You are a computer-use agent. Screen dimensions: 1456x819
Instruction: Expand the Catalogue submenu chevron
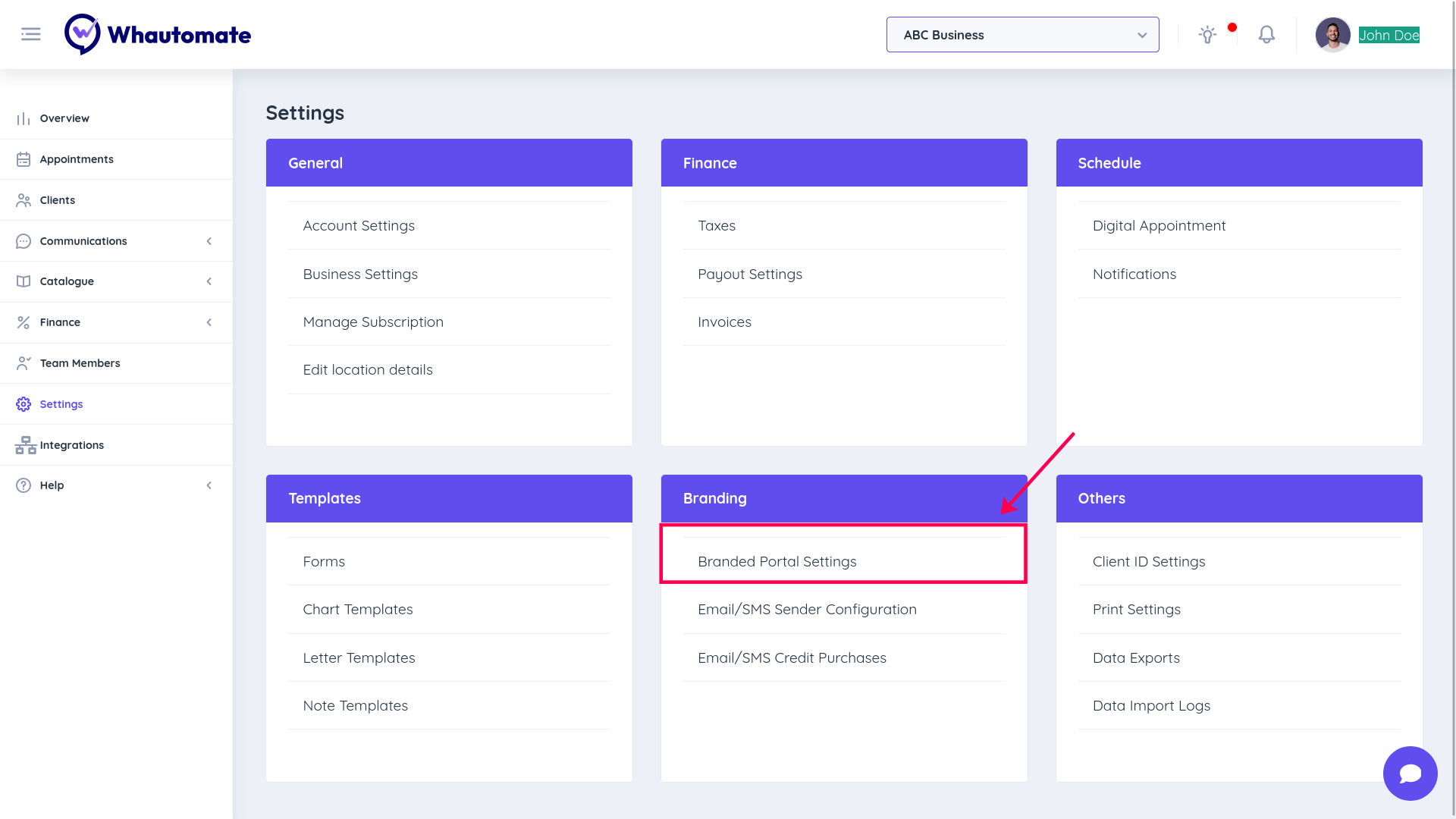pos(209,281)
